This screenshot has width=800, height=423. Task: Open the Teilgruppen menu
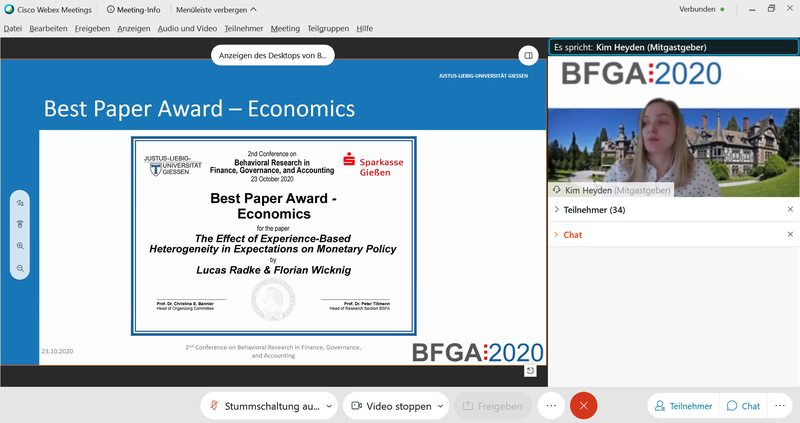[x=328, y=29]
